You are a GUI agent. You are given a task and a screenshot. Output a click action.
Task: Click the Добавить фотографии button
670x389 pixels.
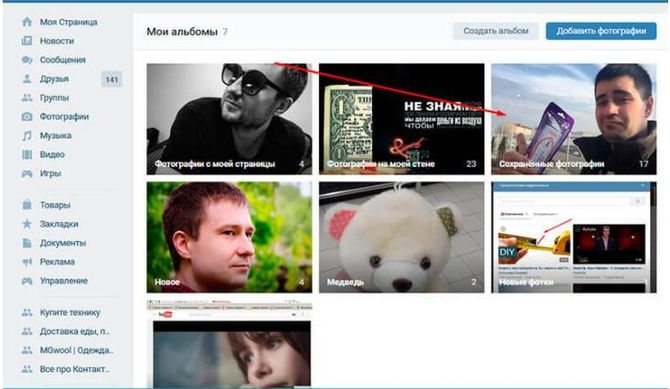tap(601, 31)
